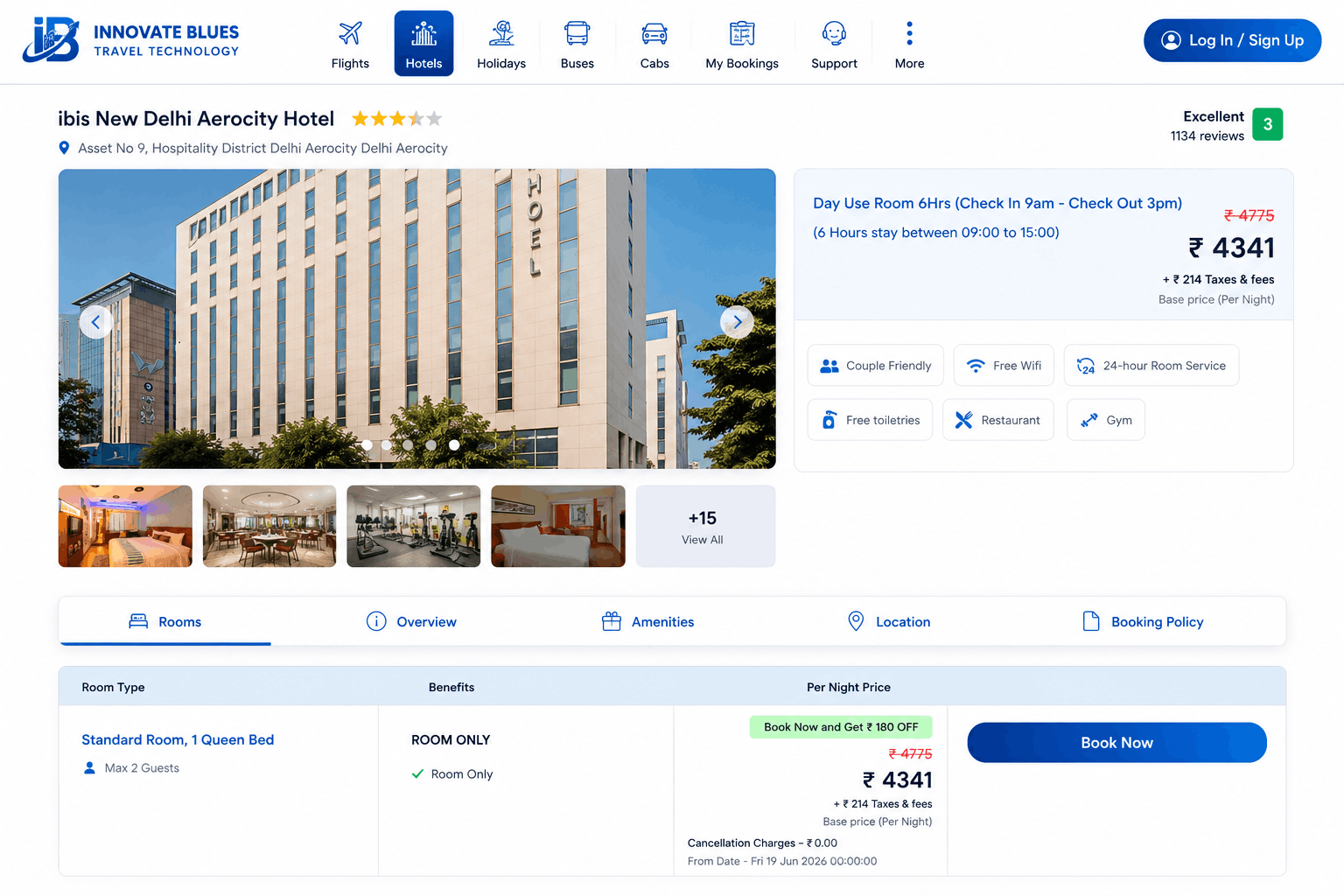
Task: Switch to the Location tab
Action: pyautogui.click(x=889, y=621)
